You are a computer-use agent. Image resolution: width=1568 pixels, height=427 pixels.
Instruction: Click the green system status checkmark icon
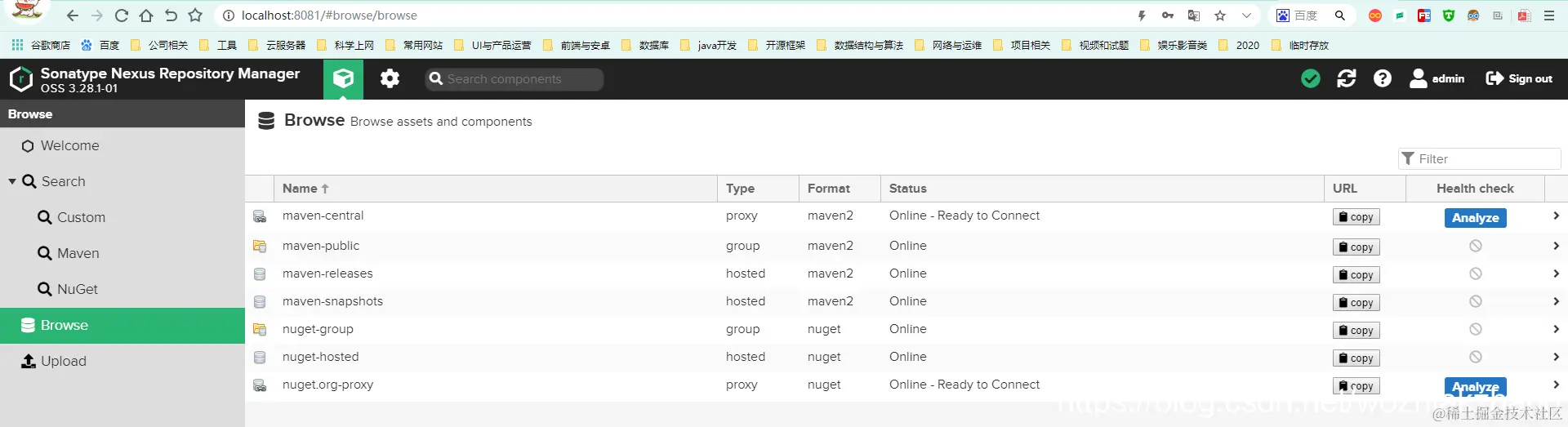tap(1311, 78)
